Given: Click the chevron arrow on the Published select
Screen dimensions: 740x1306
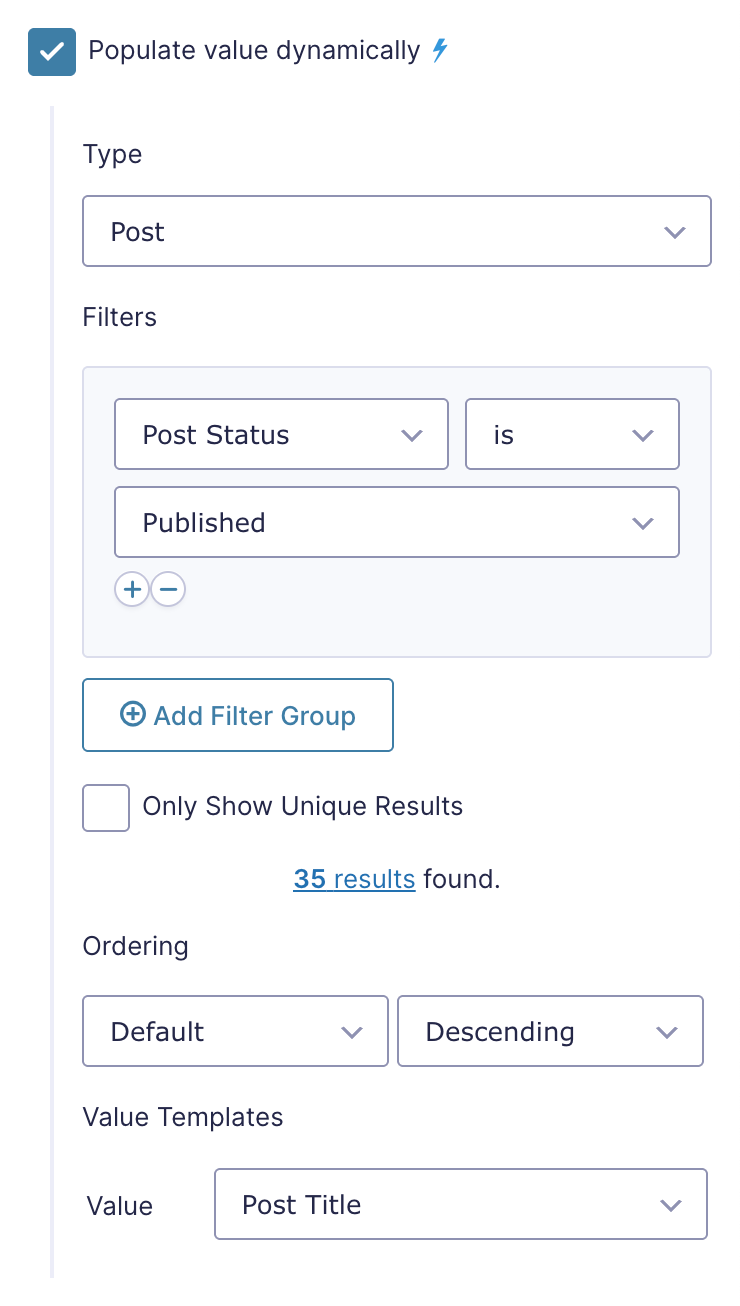Looking at the screenshot, I should [643, 523].
